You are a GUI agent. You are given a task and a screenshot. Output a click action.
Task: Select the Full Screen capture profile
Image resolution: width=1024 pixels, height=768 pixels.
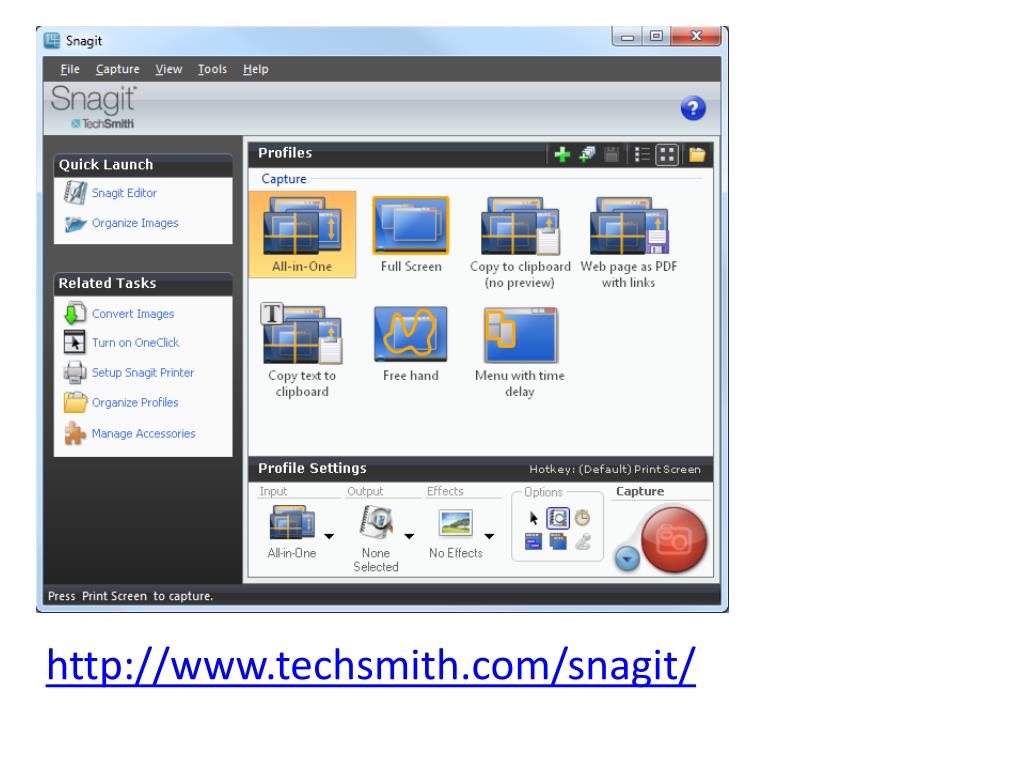pyautogui.click(x=411, y=235)
